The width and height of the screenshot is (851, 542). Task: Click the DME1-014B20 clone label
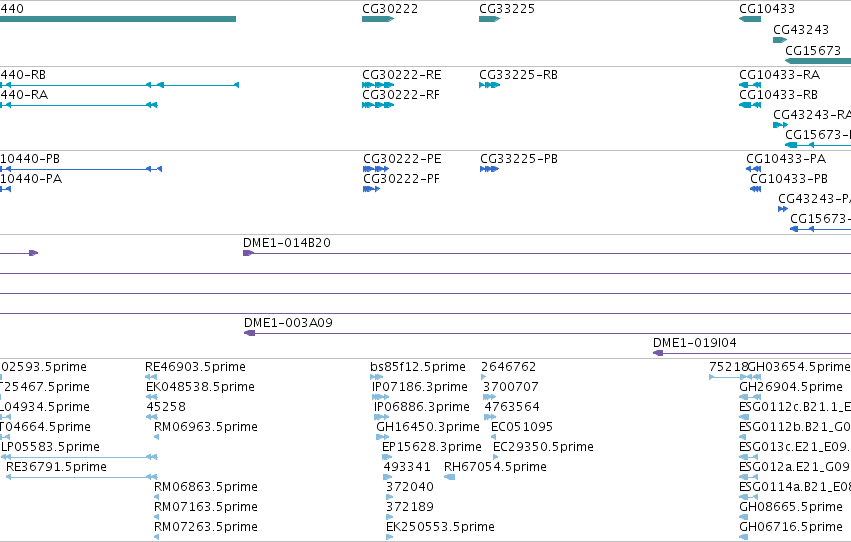(287, 243)
